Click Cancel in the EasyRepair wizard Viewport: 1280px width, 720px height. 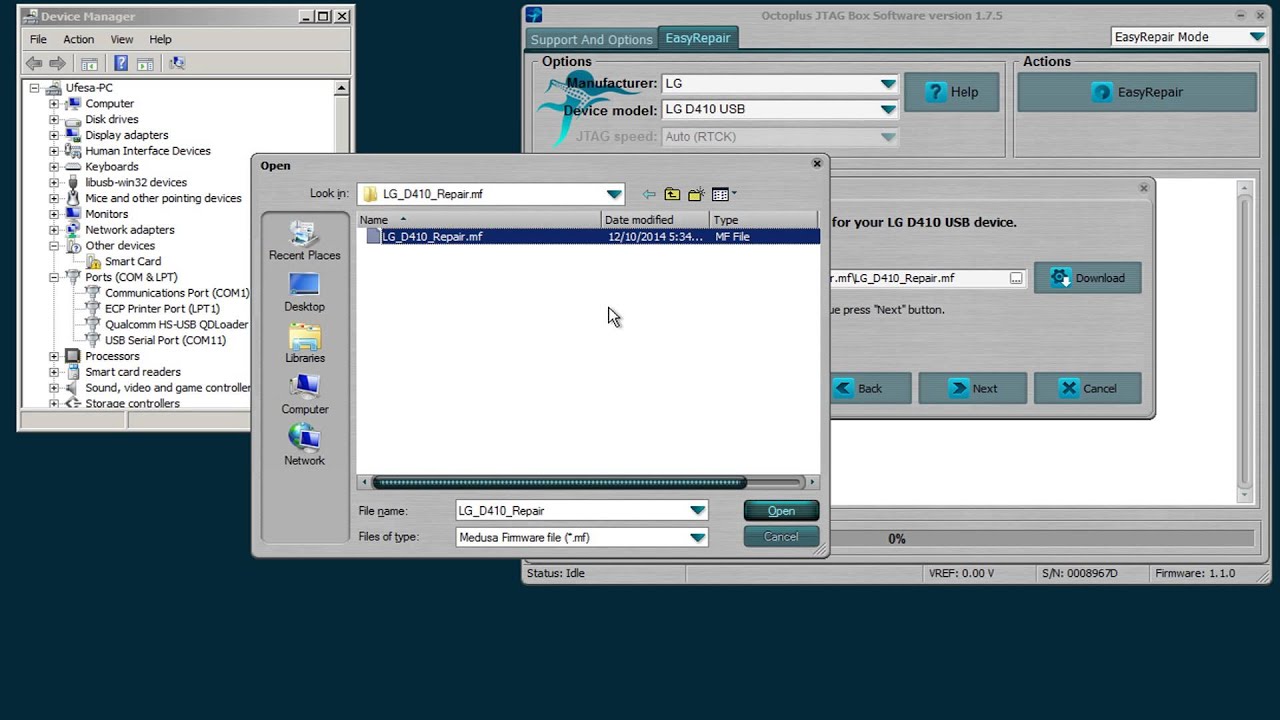(x=1087, y=388)
